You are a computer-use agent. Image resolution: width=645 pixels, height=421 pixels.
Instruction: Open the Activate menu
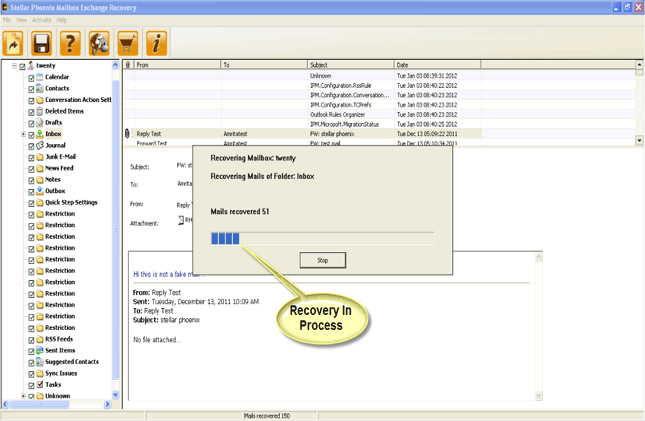pos(42,20)
